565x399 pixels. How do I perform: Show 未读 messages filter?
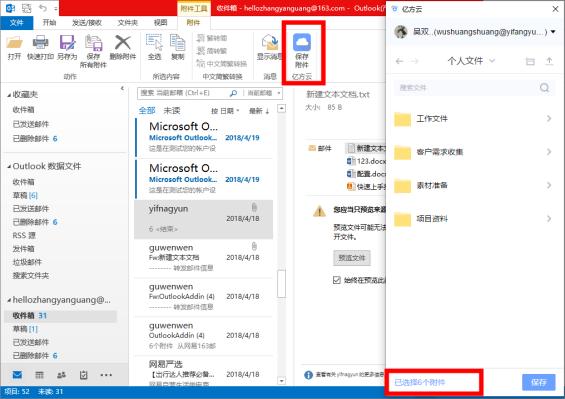click(x=172, y=111)
